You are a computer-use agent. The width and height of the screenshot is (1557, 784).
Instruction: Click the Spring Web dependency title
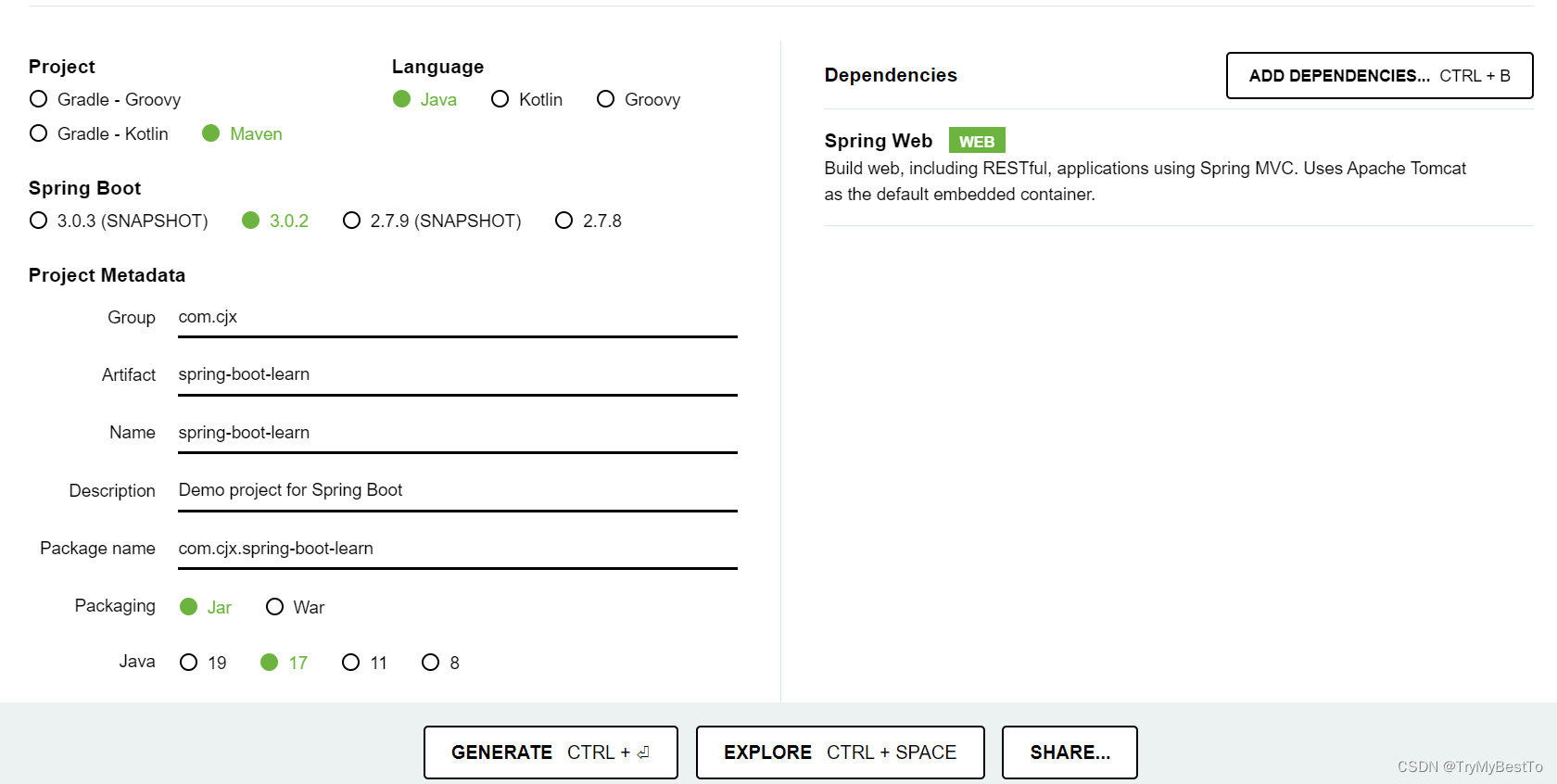point(879,141)
